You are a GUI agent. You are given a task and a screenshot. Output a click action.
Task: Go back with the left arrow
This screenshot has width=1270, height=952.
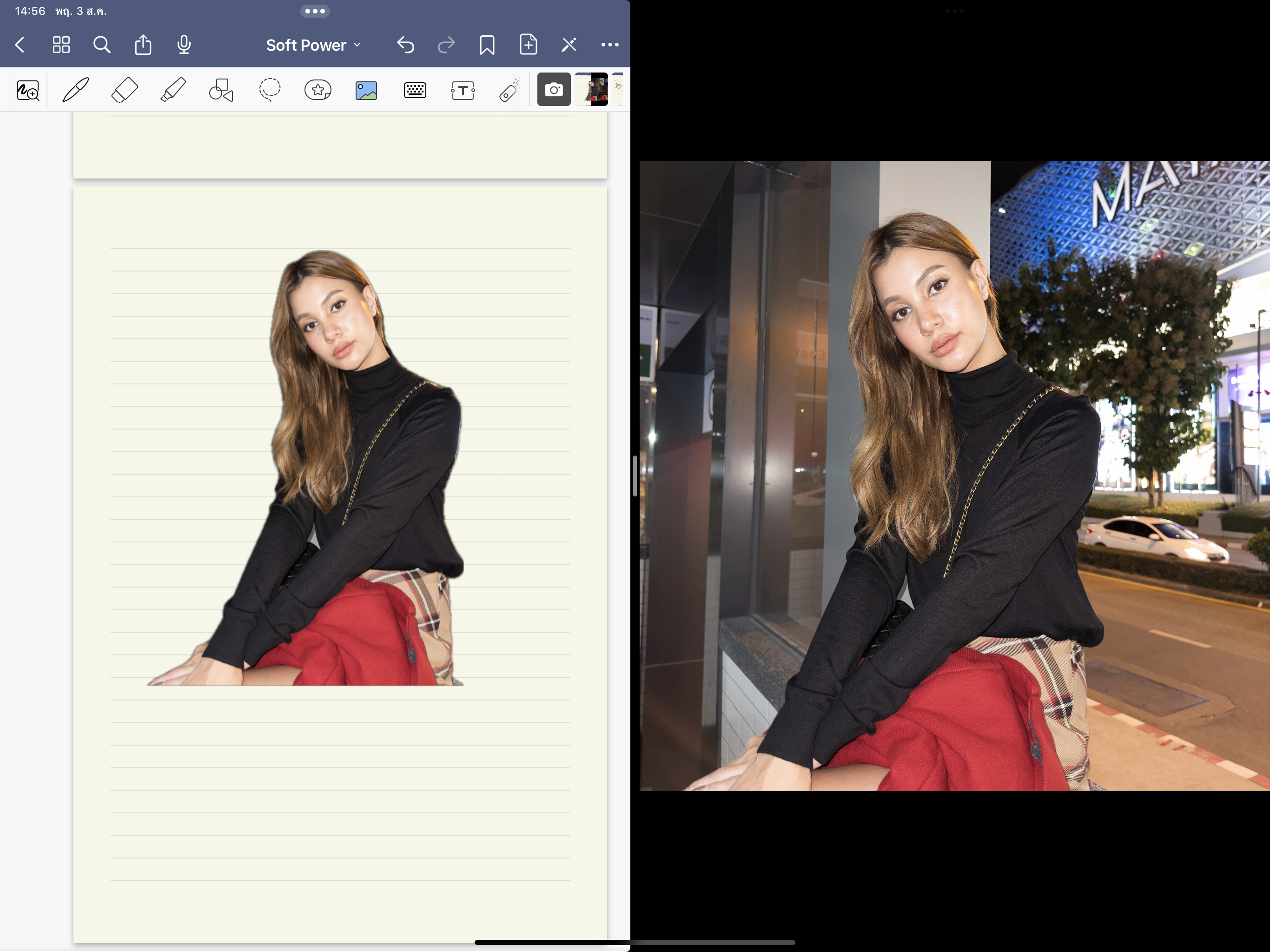20,45
